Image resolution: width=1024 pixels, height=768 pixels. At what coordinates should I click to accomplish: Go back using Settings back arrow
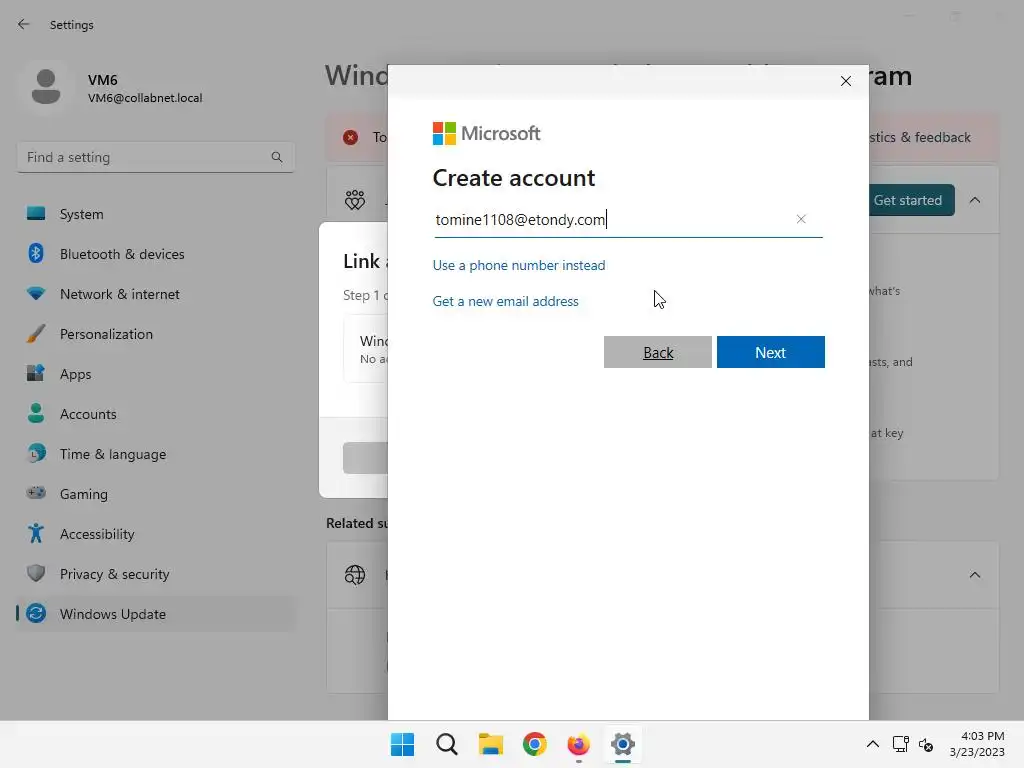24,24
